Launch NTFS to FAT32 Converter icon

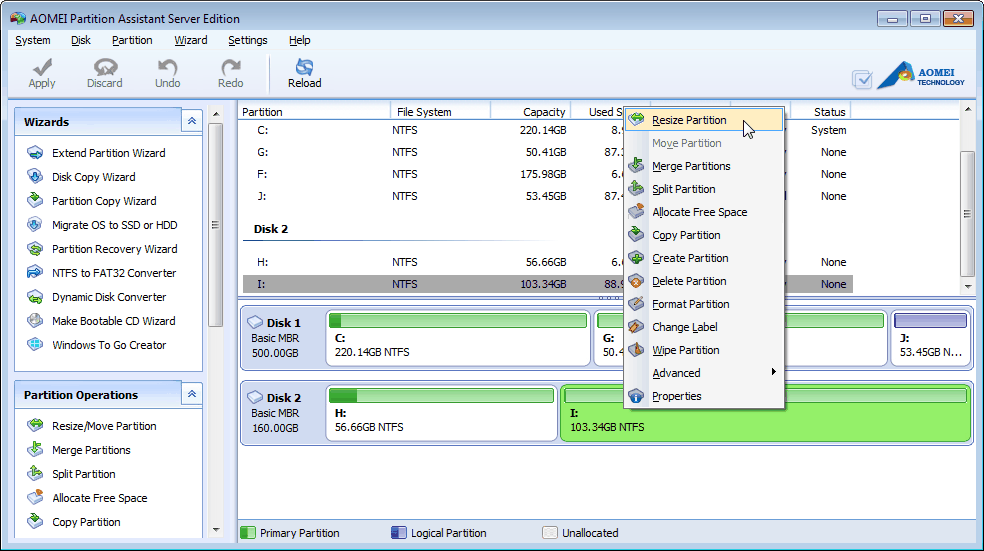35,272
